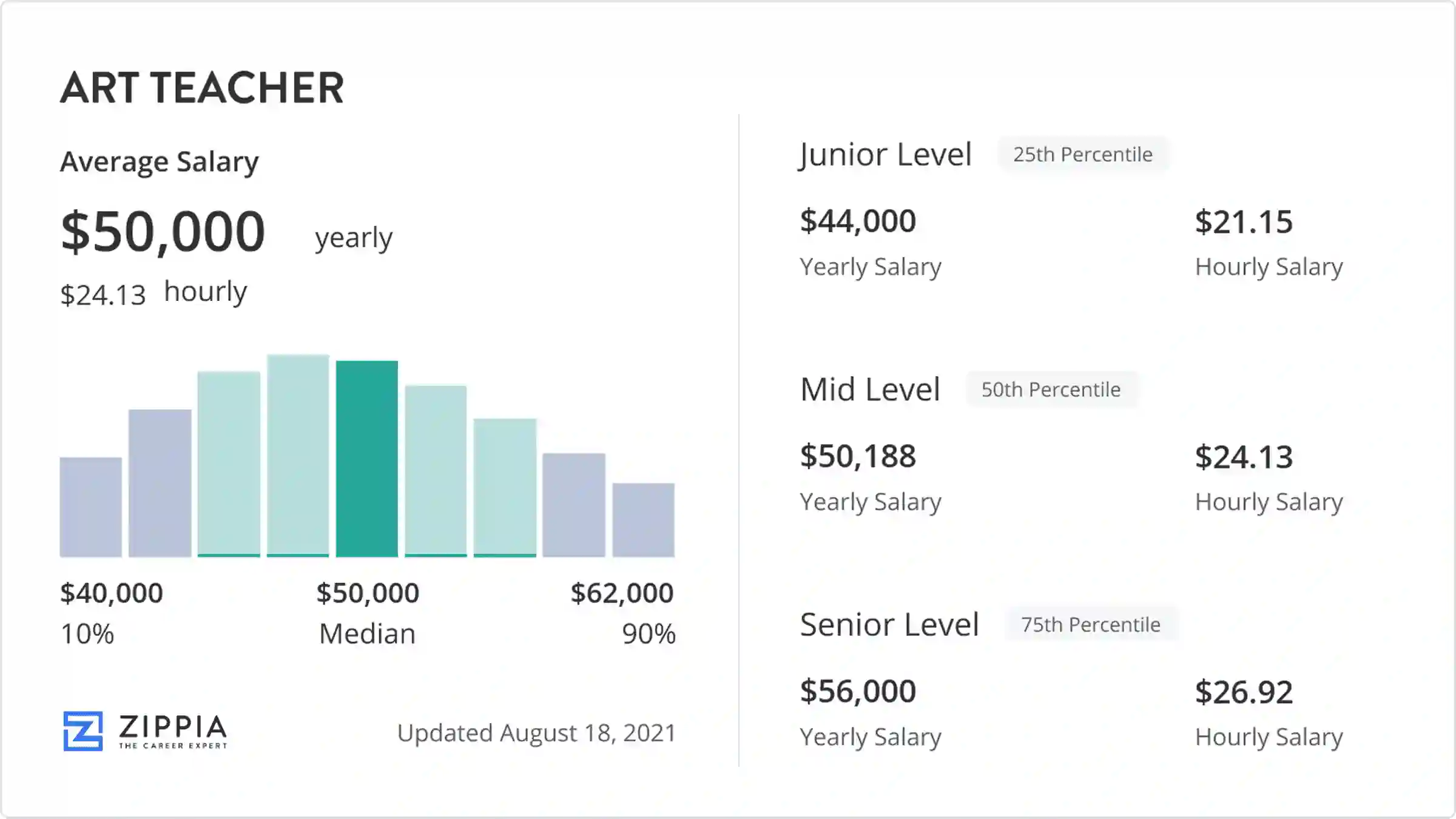
Task: Select the leftmost gray-blue histogram bar
Action: coord(90,507)
